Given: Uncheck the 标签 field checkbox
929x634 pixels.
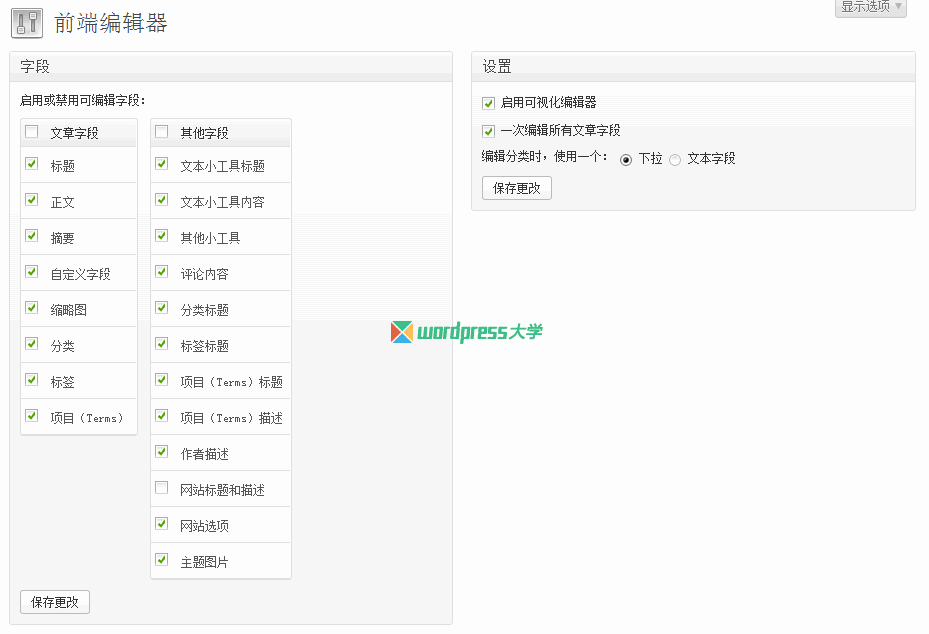Looking at the screenshot, I should [x=32, y=379].
